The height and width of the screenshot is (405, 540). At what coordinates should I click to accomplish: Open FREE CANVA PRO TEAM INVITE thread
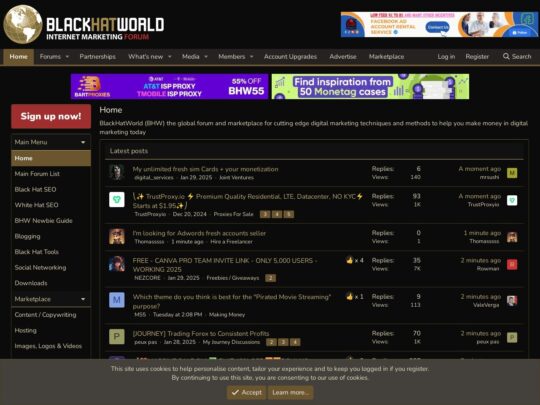click(x=225, y=265)
